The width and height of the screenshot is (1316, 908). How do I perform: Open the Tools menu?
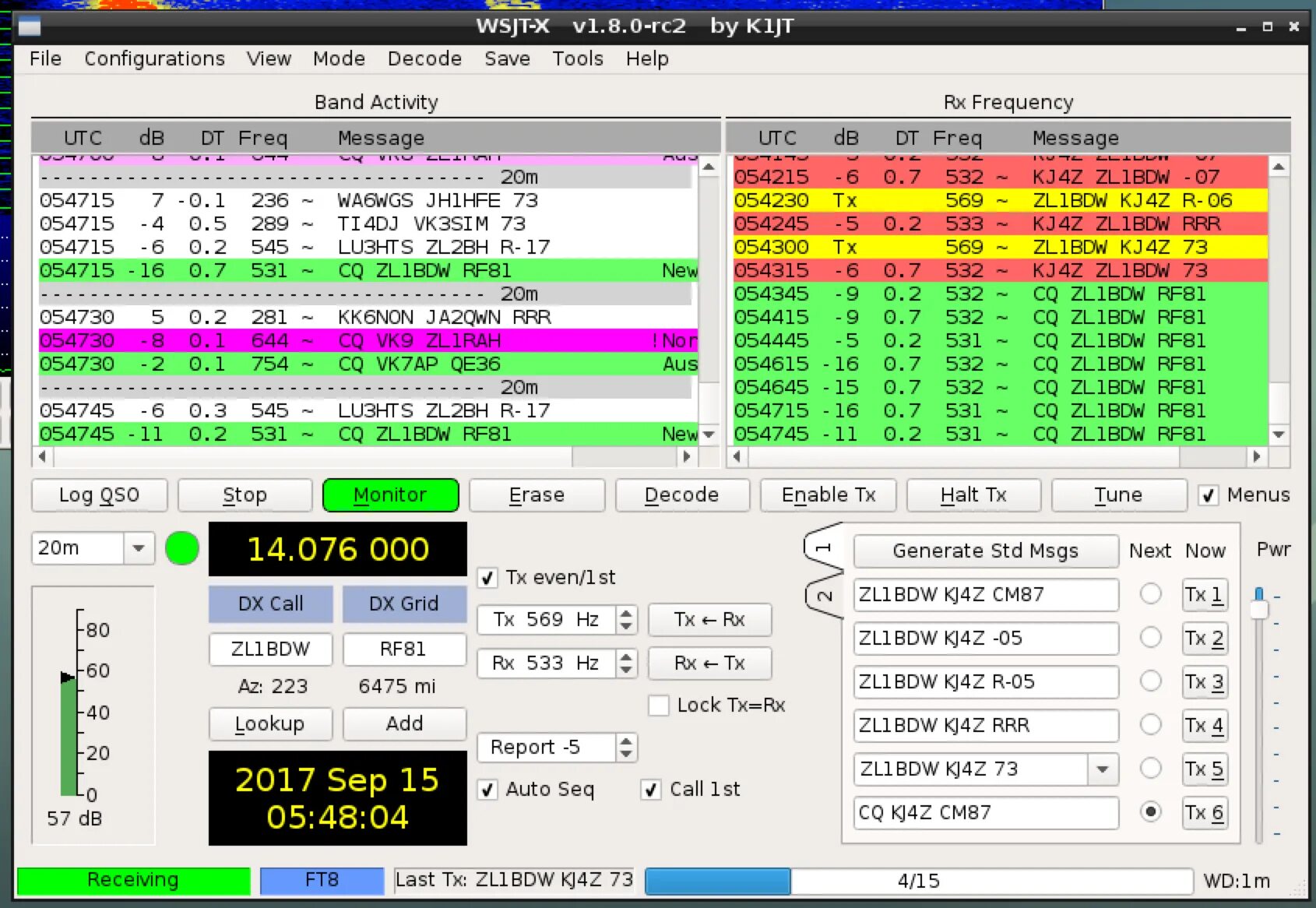click(x=578, y=58)
